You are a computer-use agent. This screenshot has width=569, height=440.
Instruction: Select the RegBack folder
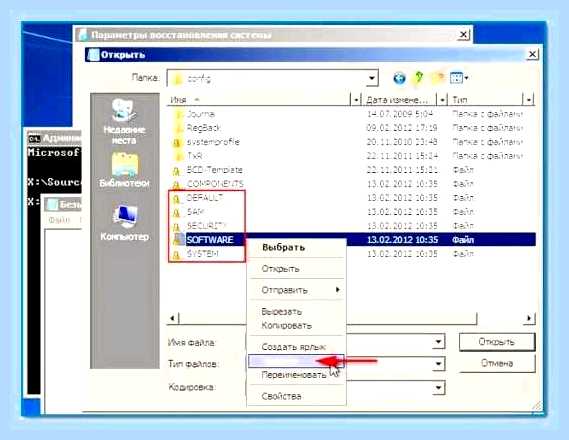(204, 128)
